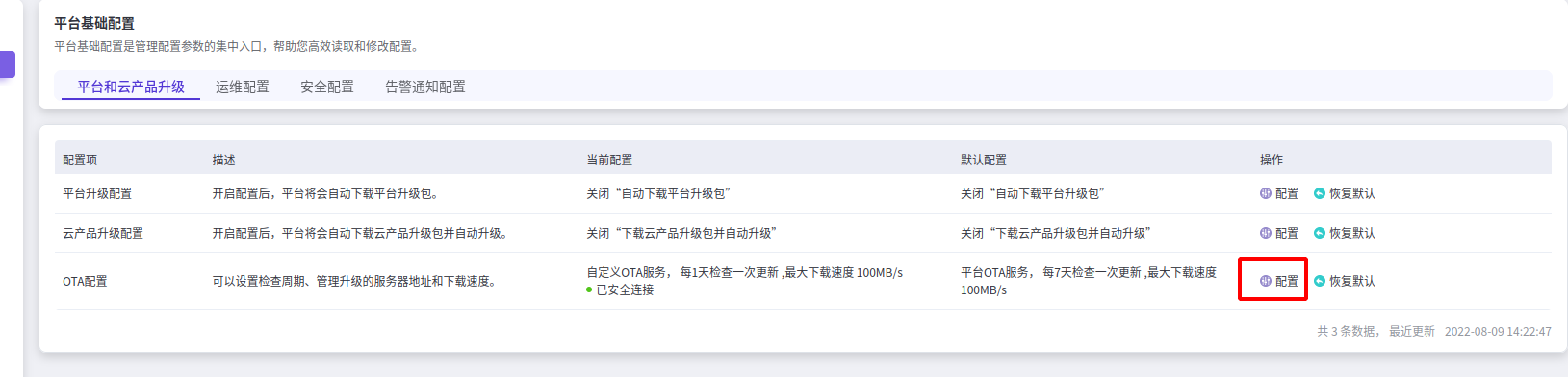Click 恢复默认 icon for 平台升级配置 row

pyautogui.click(x=1320, y=193)
